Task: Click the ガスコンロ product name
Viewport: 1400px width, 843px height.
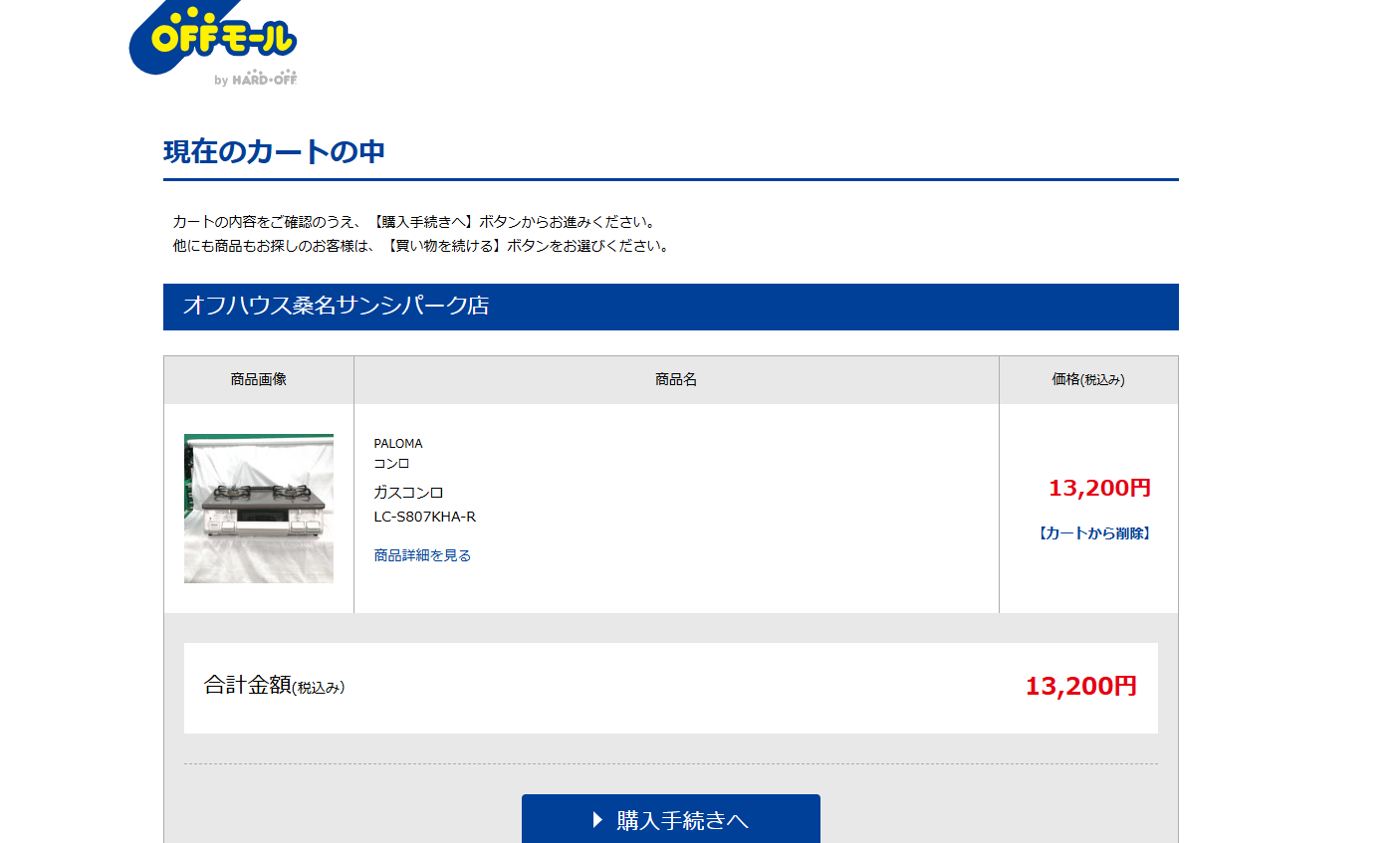Action: [x=408, y=493]
